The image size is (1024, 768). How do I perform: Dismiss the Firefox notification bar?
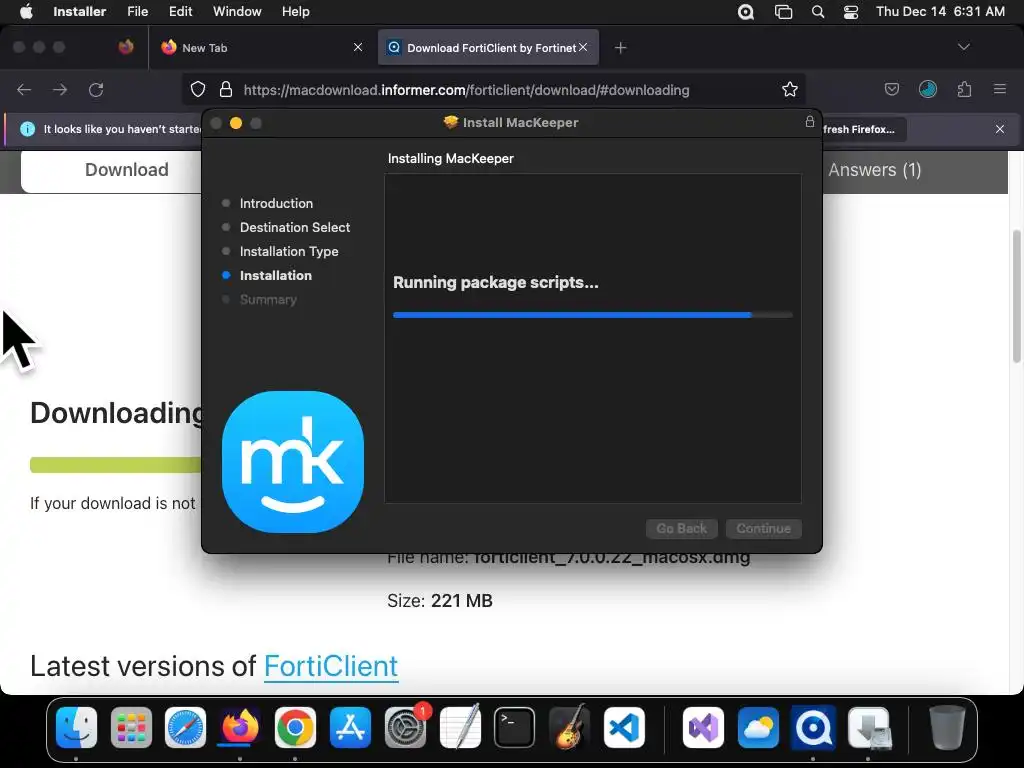(x=1000, y=129)
